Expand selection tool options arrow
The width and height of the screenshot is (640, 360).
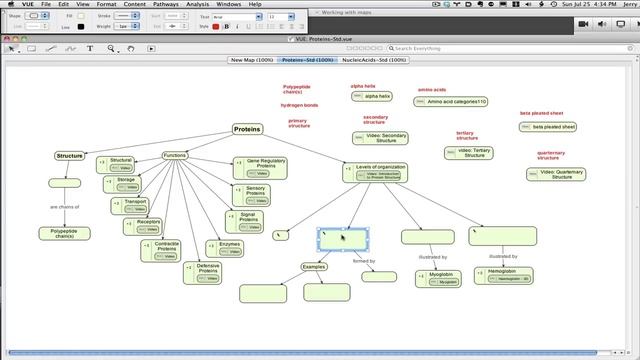[19, 51]
